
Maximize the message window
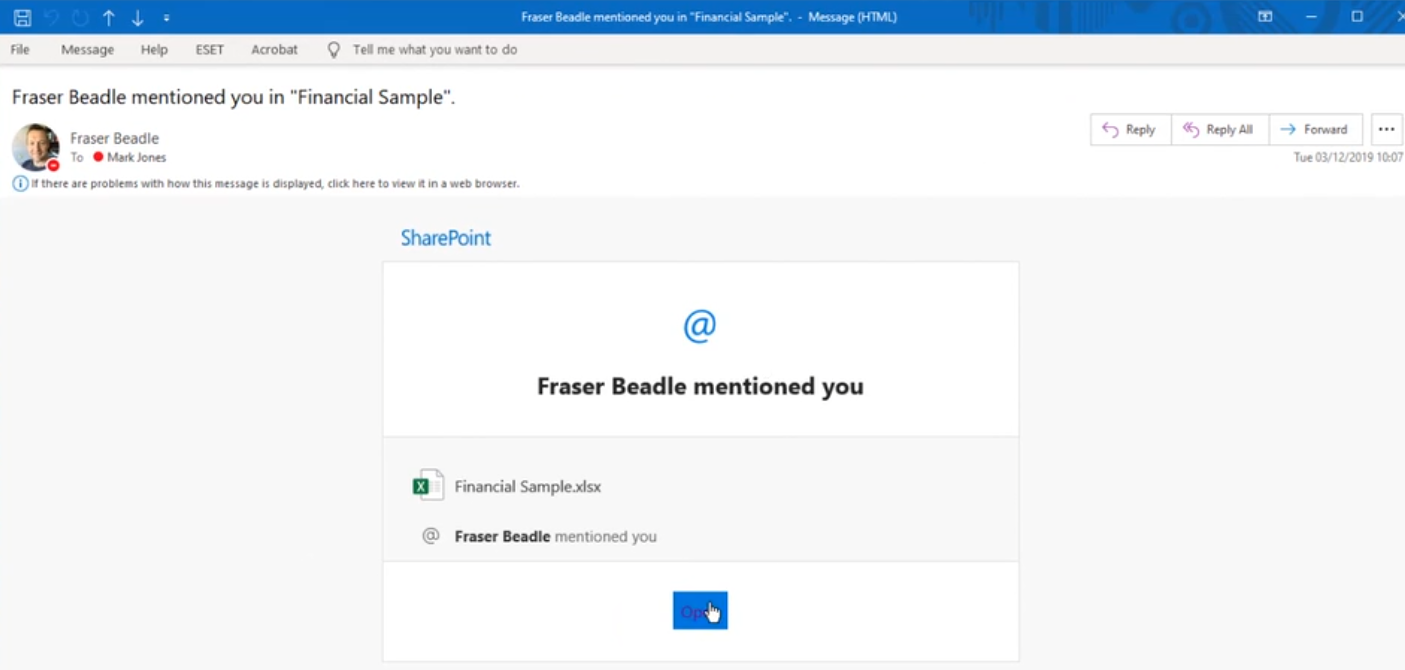click(1357, 17)
